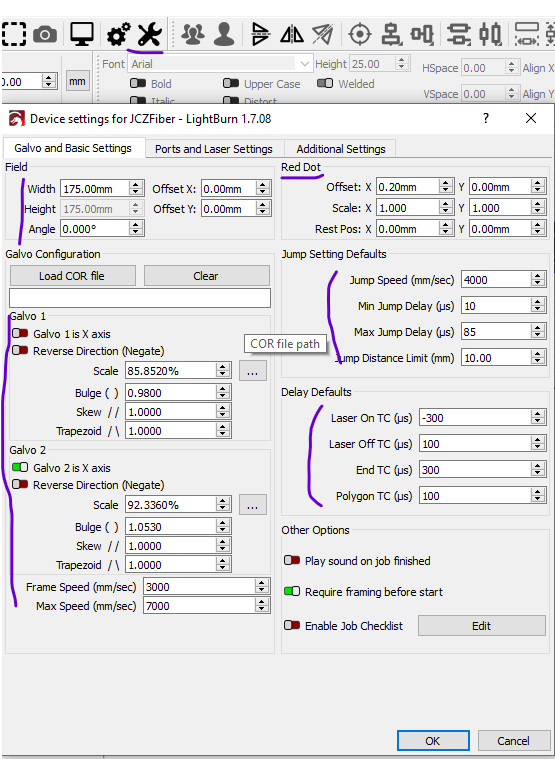Click the Group objects icon
555x759 pixels.
192,35
